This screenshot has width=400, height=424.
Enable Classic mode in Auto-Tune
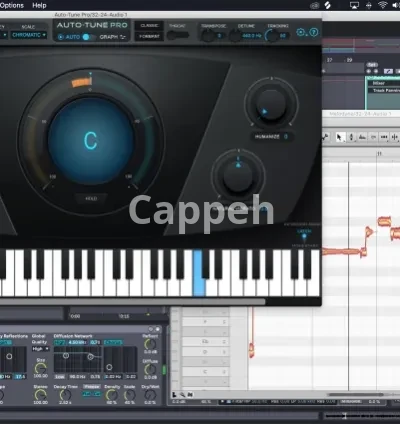pyautogui.click(x=149, y=26)
